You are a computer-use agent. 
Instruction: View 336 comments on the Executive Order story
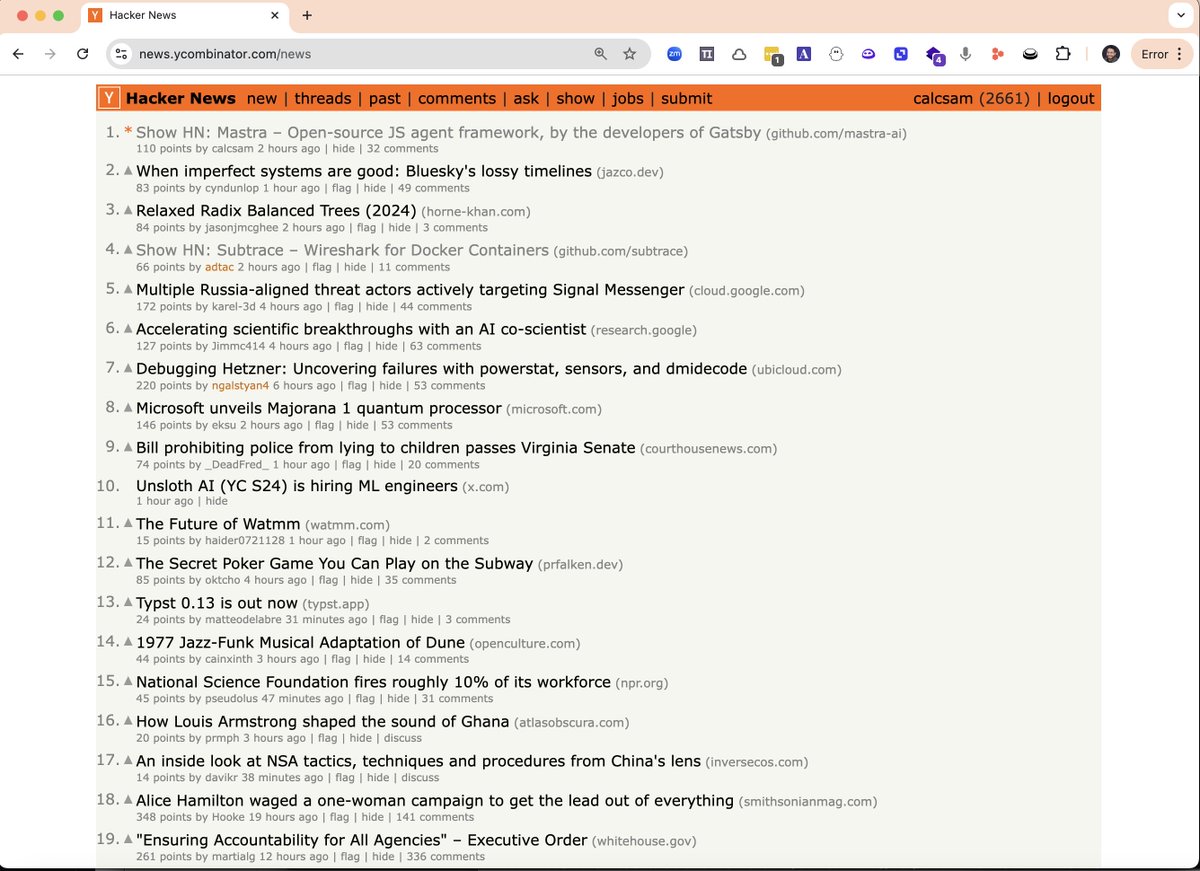point(444,857)
